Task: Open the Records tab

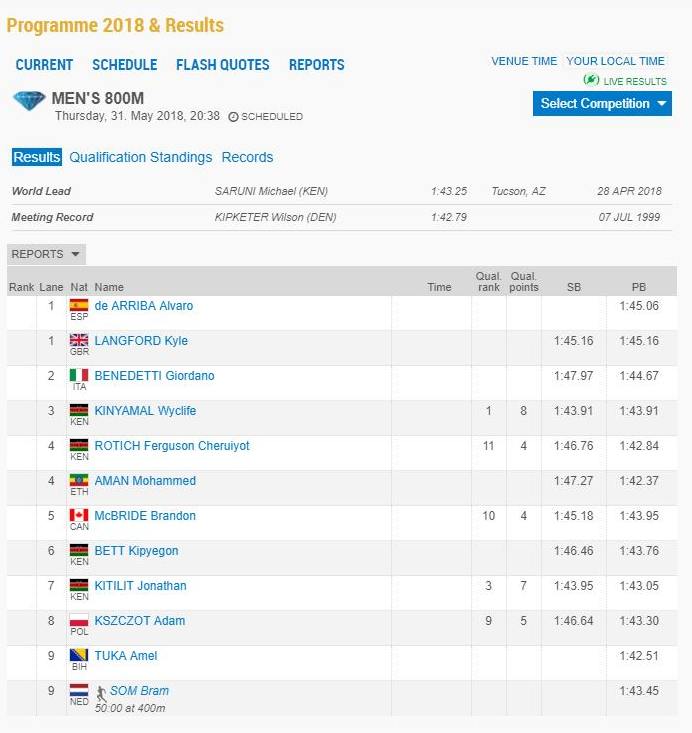Action: 247,157
